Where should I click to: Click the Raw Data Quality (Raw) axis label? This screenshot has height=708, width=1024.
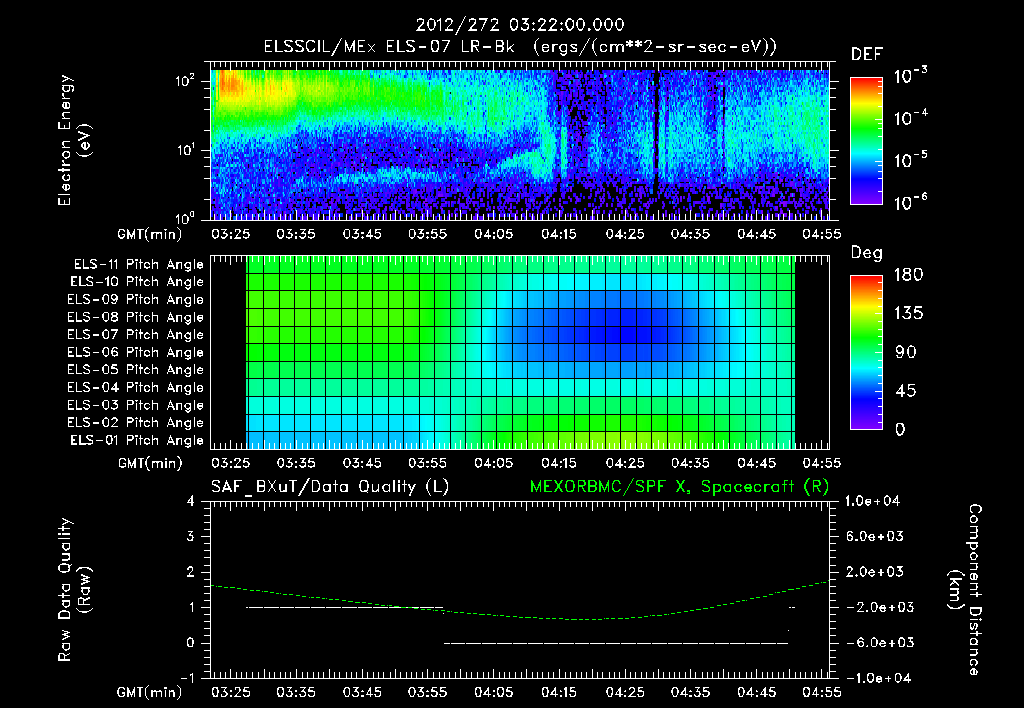(x=74, y=590)
